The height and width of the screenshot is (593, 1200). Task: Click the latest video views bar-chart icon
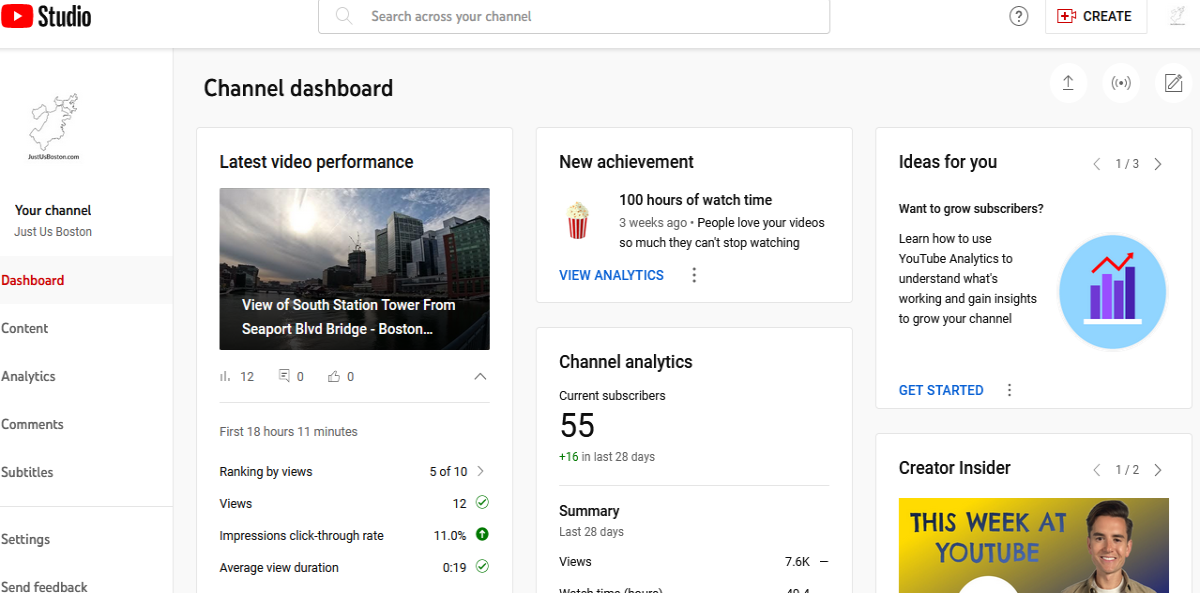[225, 377]
